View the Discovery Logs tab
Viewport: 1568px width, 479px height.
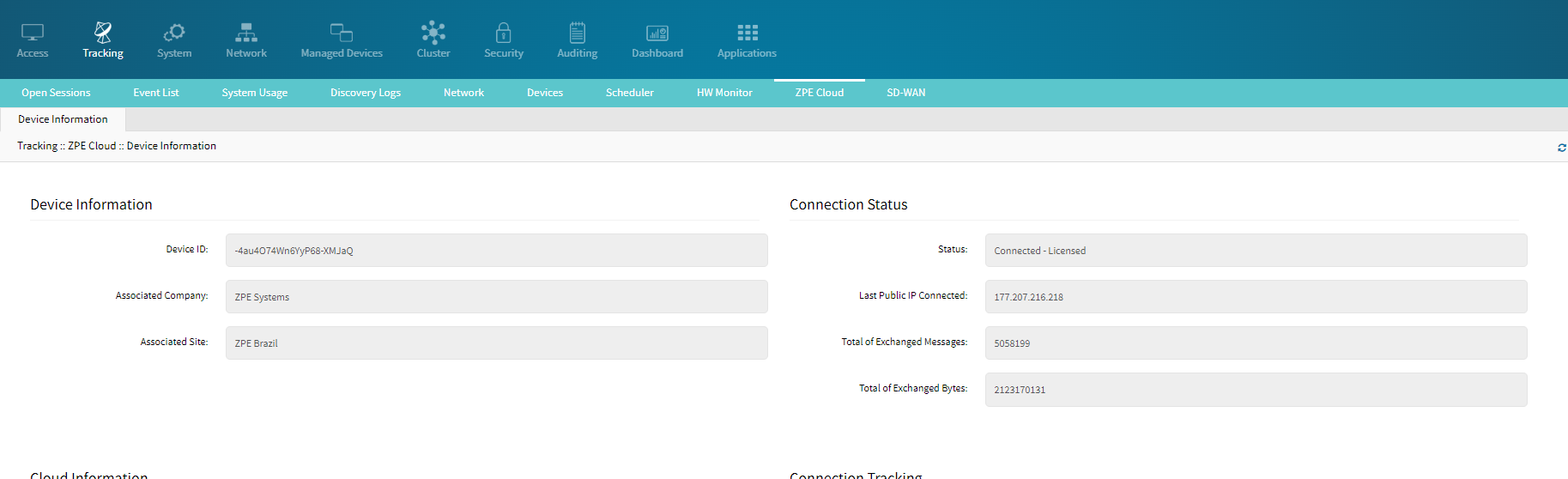(366, 93)
